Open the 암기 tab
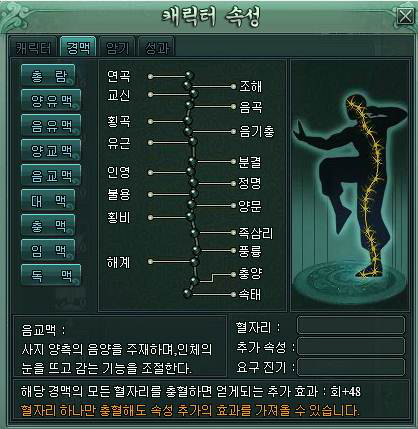The height and width of the screenshot is (429, 418). 117,47
